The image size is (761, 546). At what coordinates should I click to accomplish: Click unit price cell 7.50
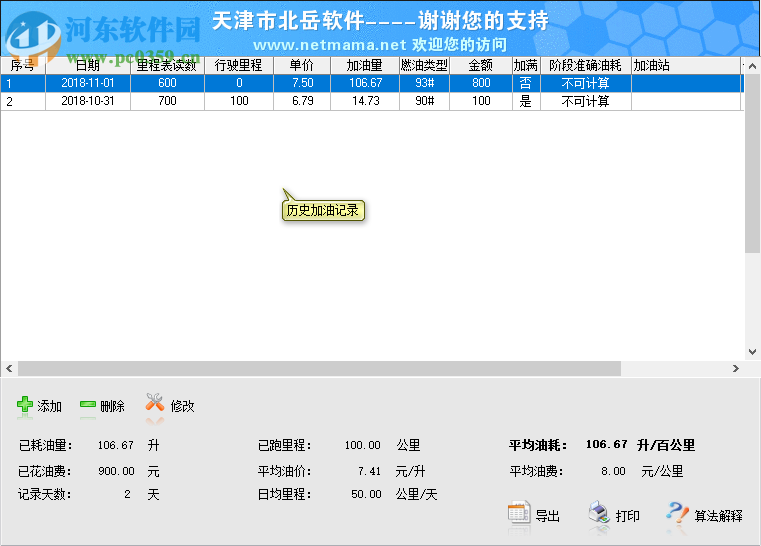click(302, 83)
